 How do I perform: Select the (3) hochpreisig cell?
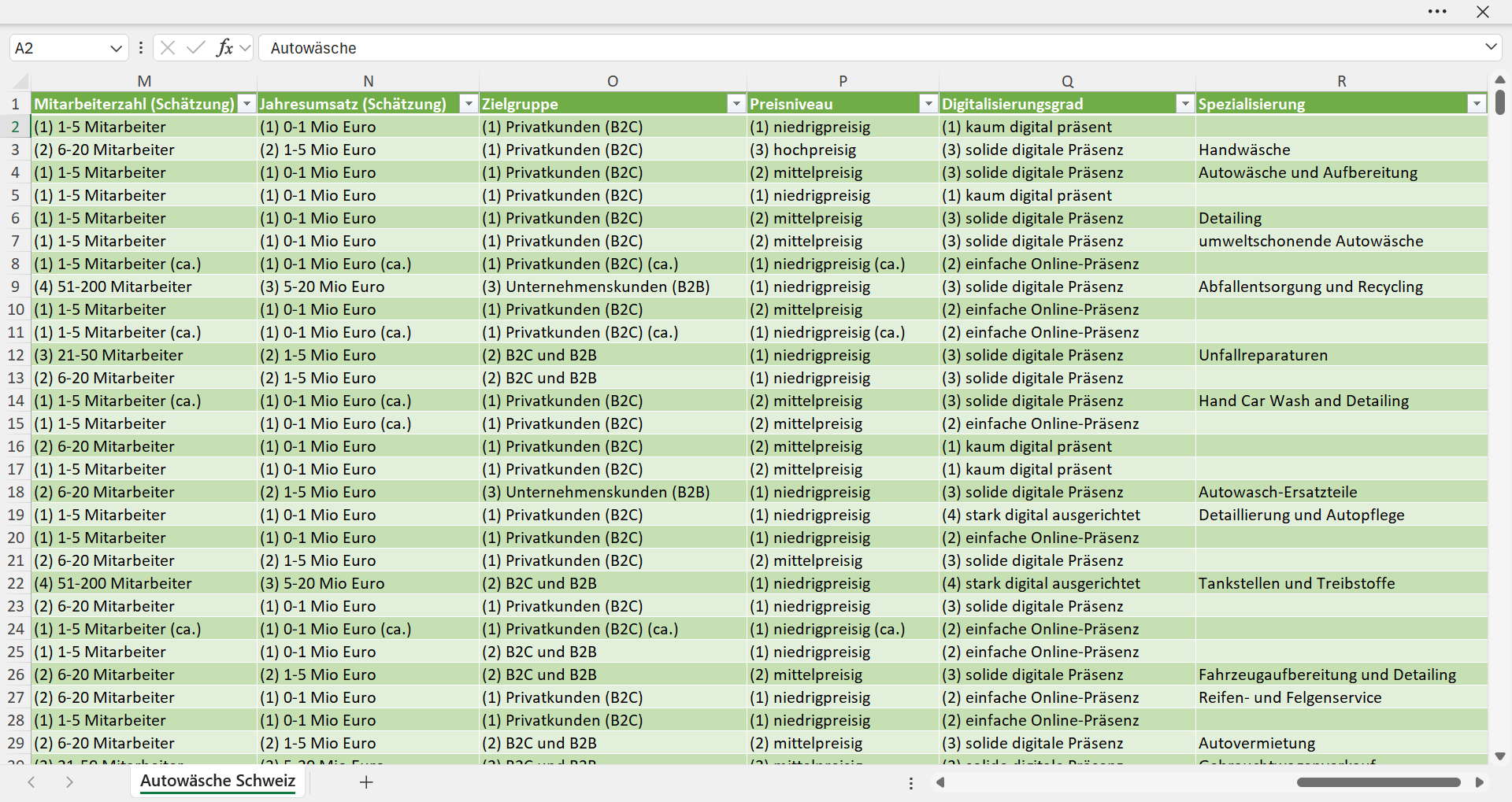(843, 150)
